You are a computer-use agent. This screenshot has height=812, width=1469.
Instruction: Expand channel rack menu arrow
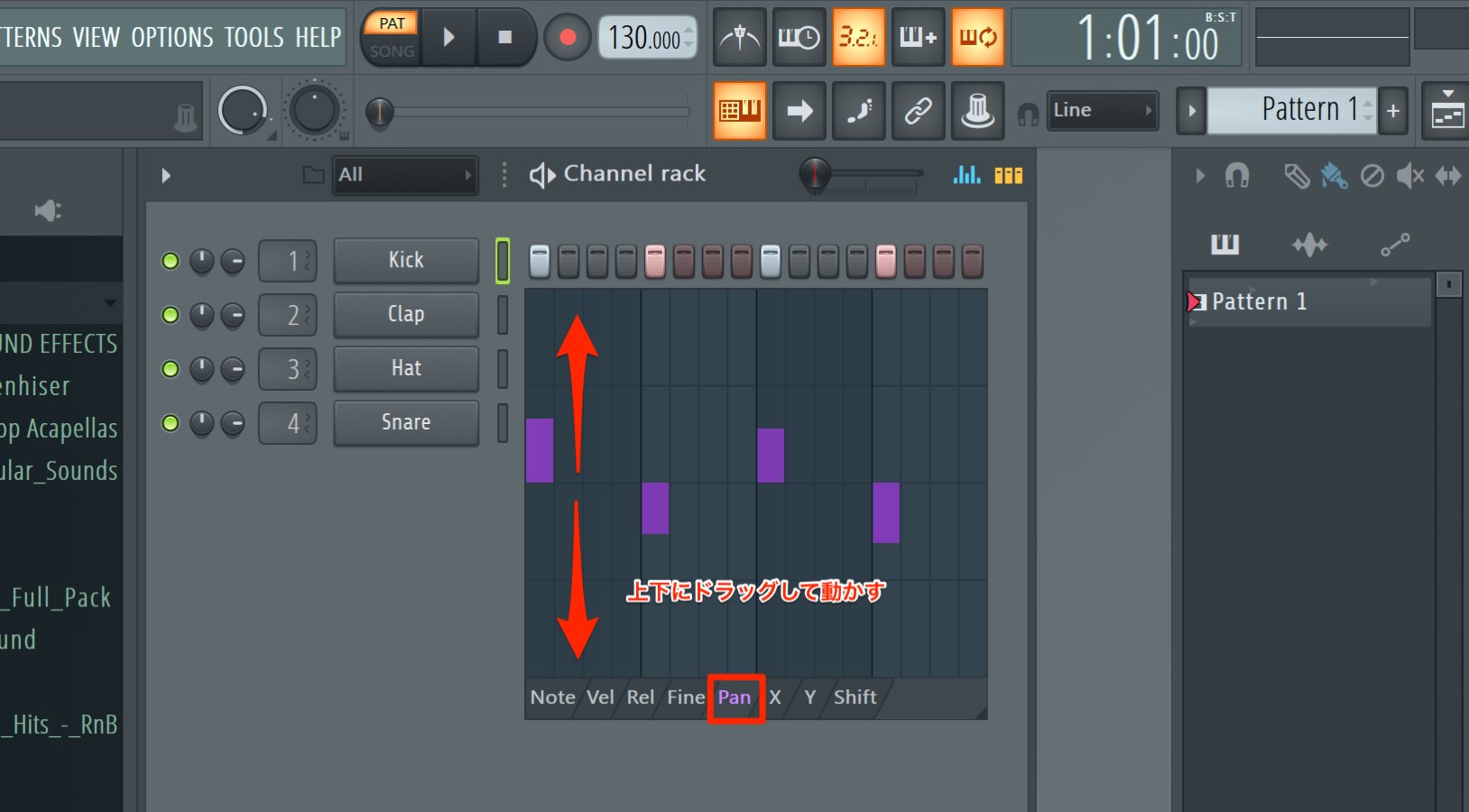[x=166, y=176]
